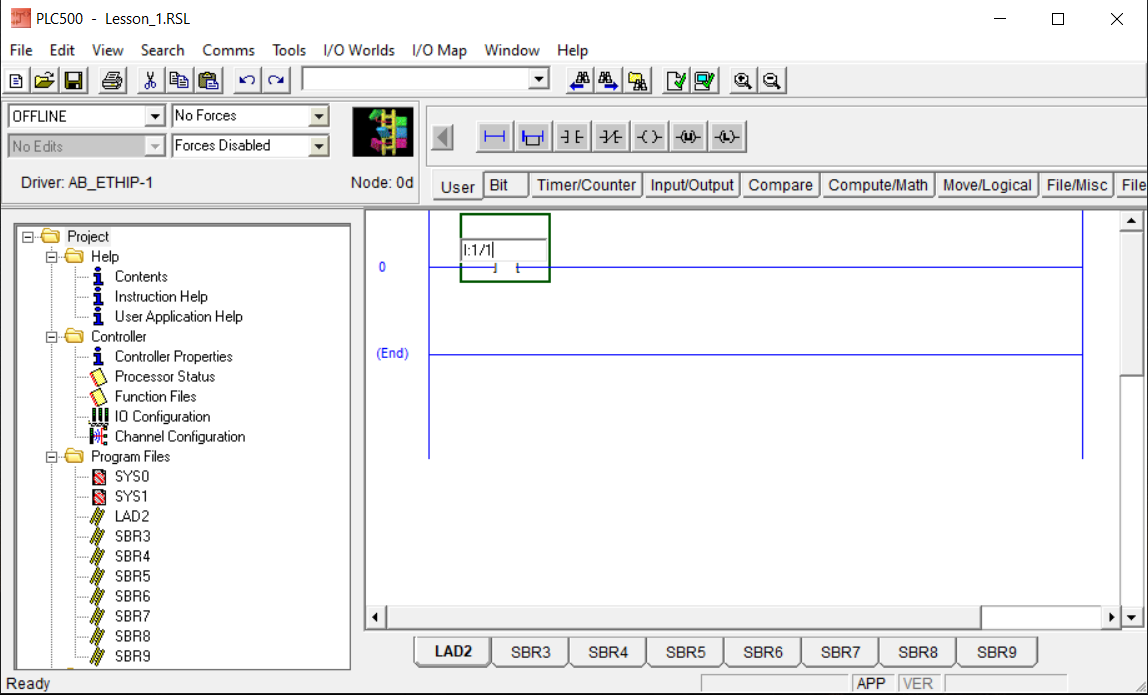Screen dimensions: 1148x695
Task: Collapse the Controller tree folder
Action: (51, 337)
